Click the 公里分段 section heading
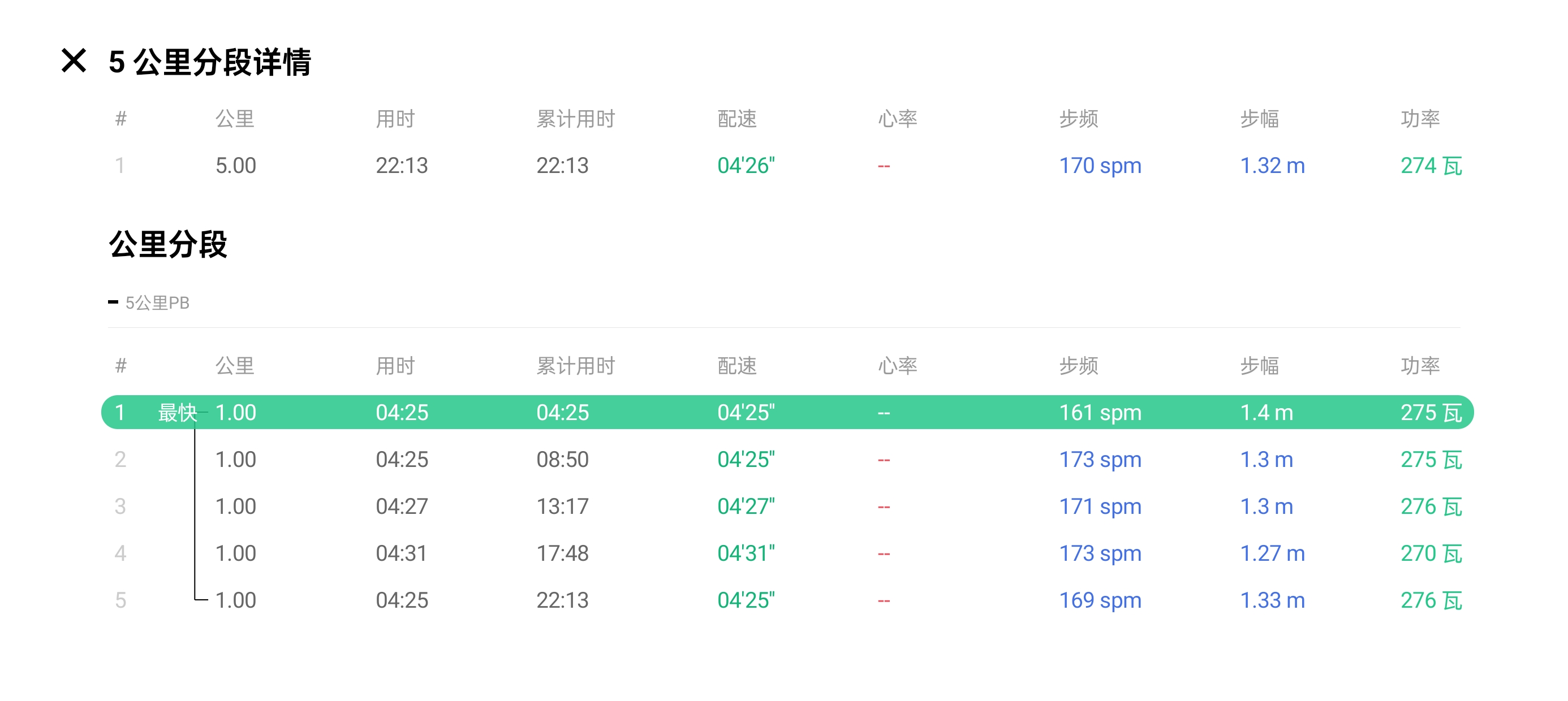Viewport: 1568px width, 701px height. [168, 245]
